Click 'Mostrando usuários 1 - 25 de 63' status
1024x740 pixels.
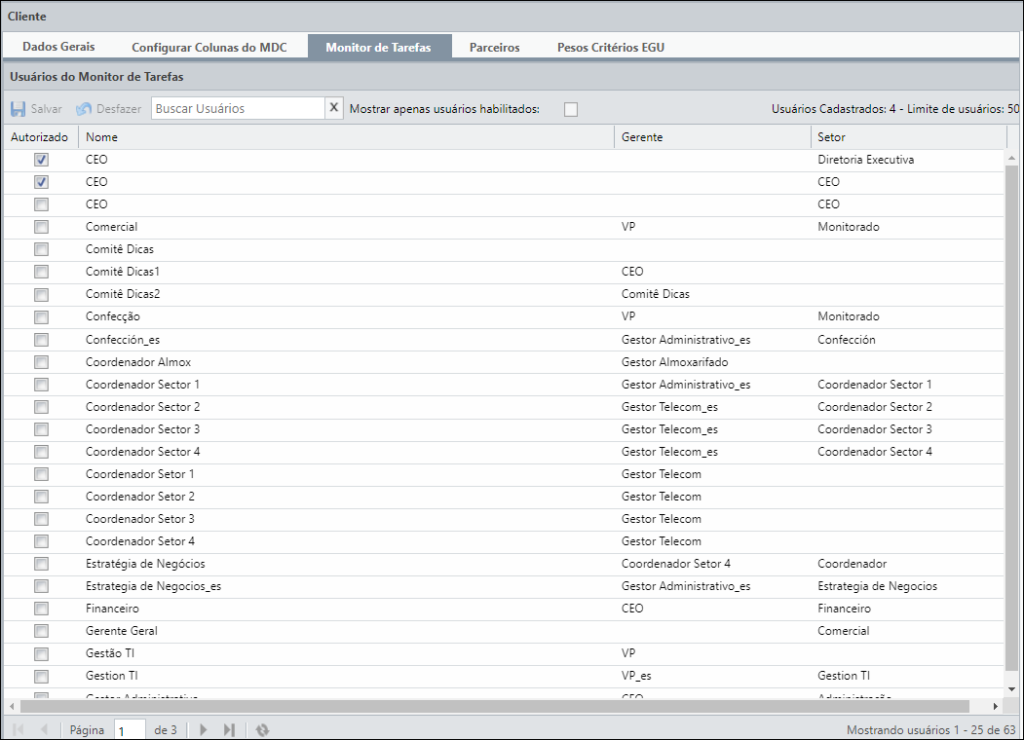tap(931, 730)
